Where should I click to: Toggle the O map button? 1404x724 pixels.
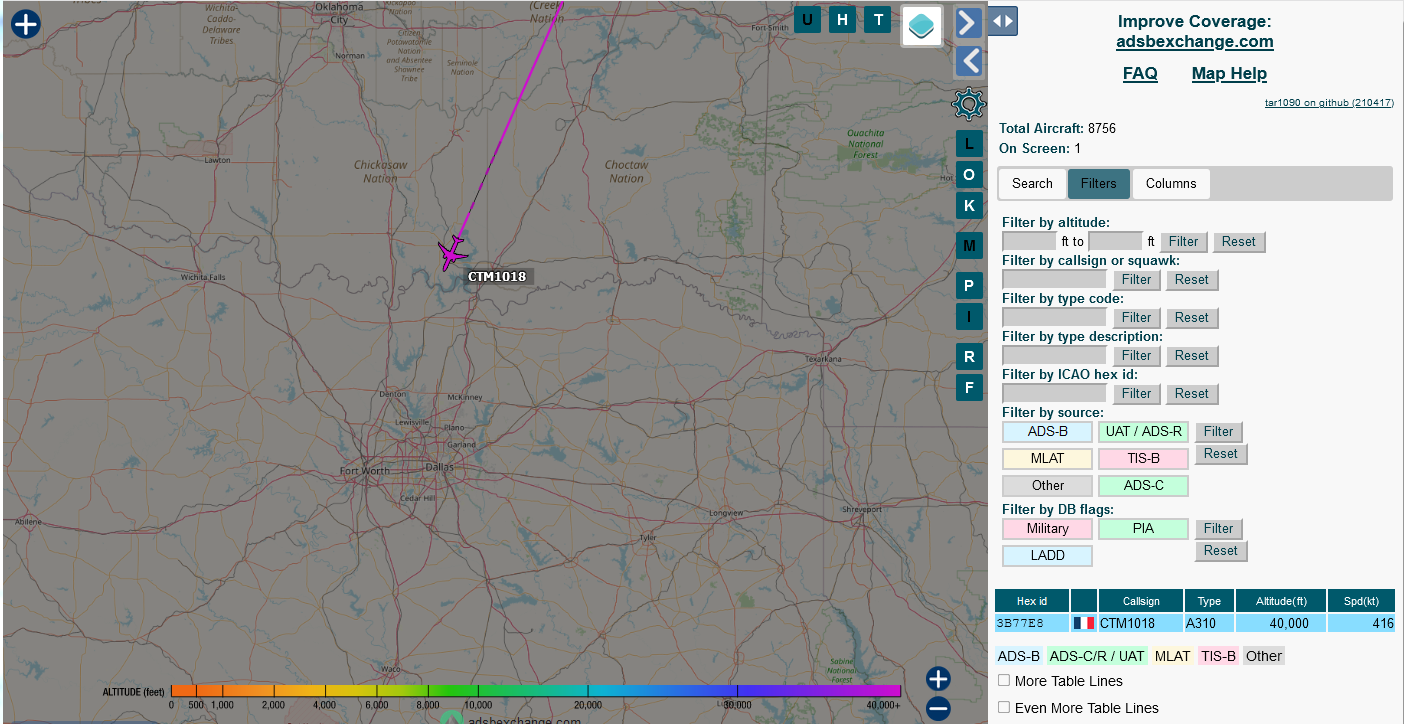969,175
